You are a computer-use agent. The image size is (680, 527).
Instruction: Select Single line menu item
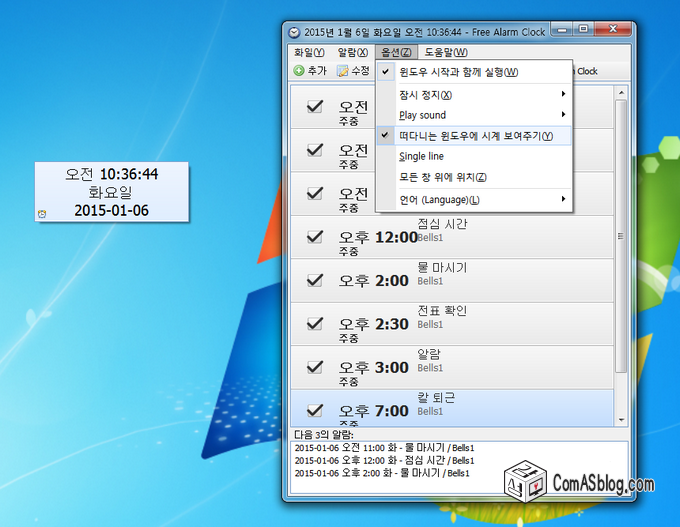pos(474,156)
